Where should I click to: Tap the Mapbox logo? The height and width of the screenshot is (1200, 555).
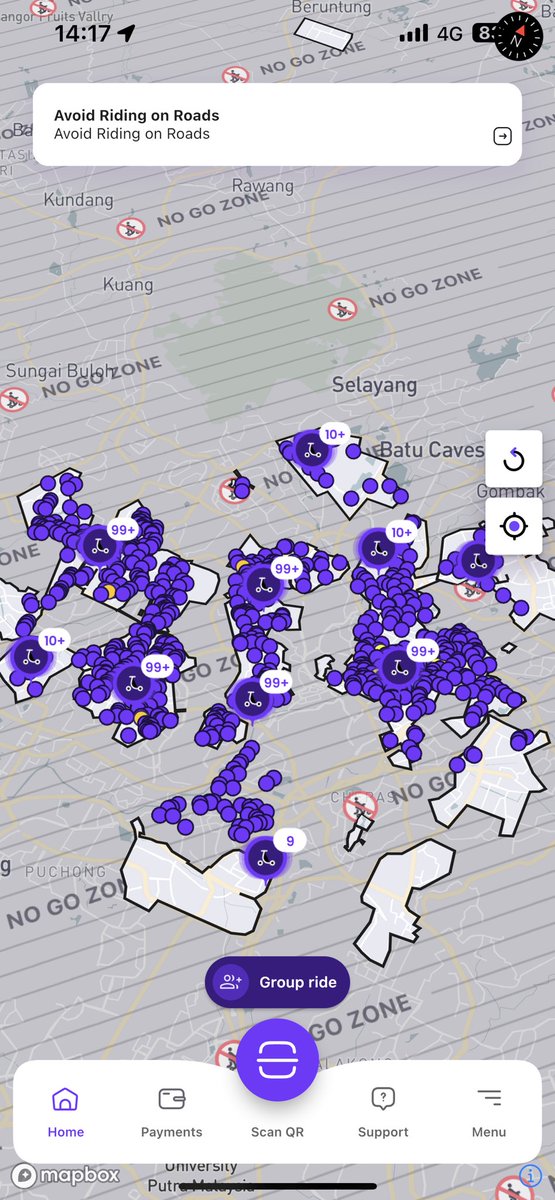[x=66, y=1175]
